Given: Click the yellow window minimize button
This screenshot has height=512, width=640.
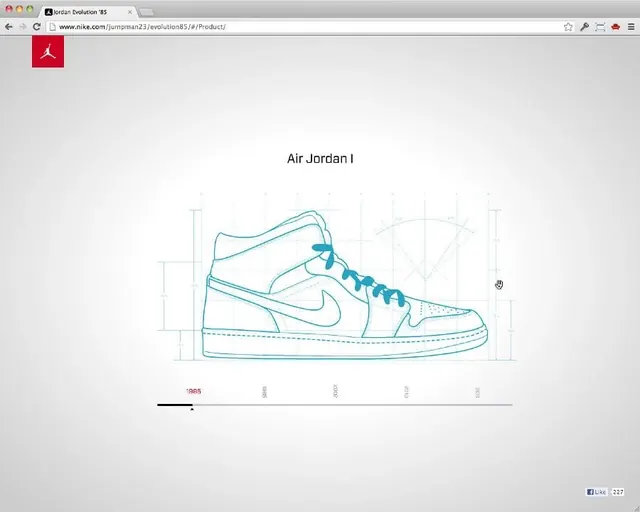Looking at the screenshot, I should tap(19, 9).
